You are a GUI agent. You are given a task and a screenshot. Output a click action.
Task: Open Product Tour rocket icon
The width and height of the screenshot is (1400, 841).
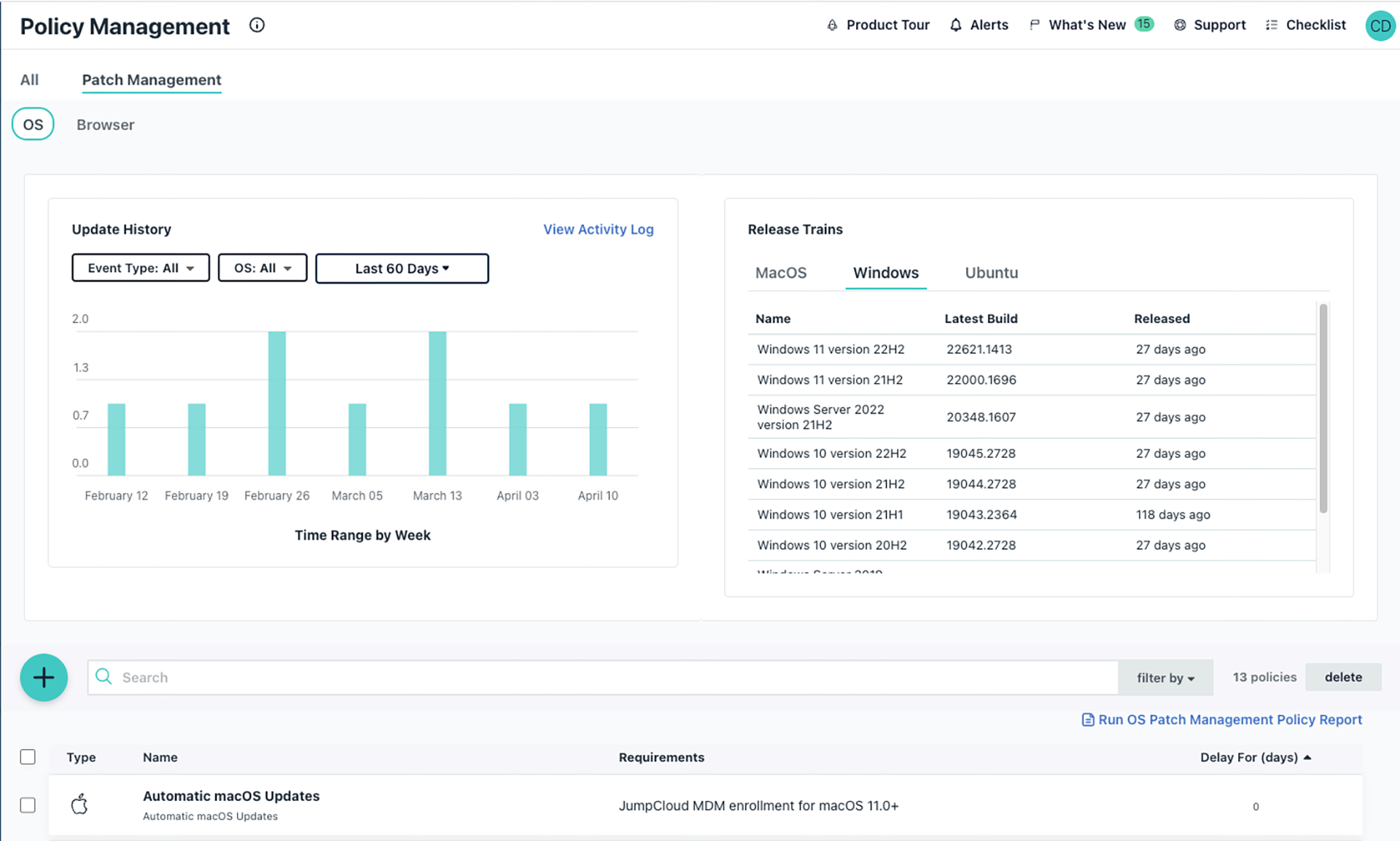coord(832,26)
